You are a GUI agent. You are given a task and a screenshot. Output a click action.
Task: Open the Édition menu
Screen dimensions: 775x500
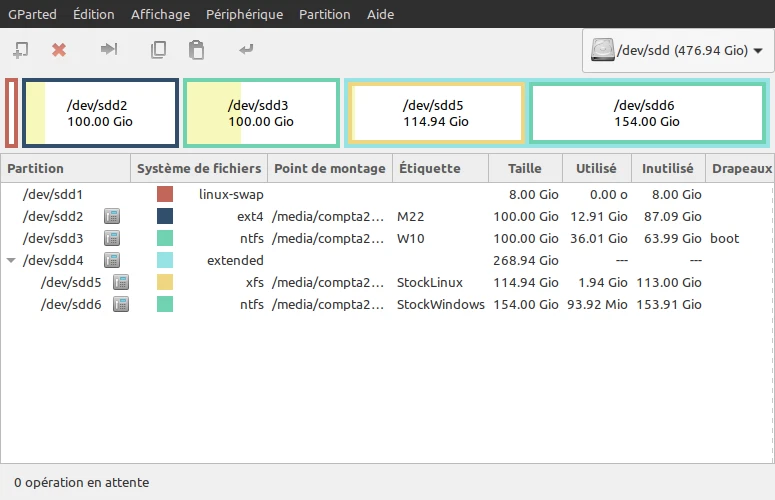point(93,14)
